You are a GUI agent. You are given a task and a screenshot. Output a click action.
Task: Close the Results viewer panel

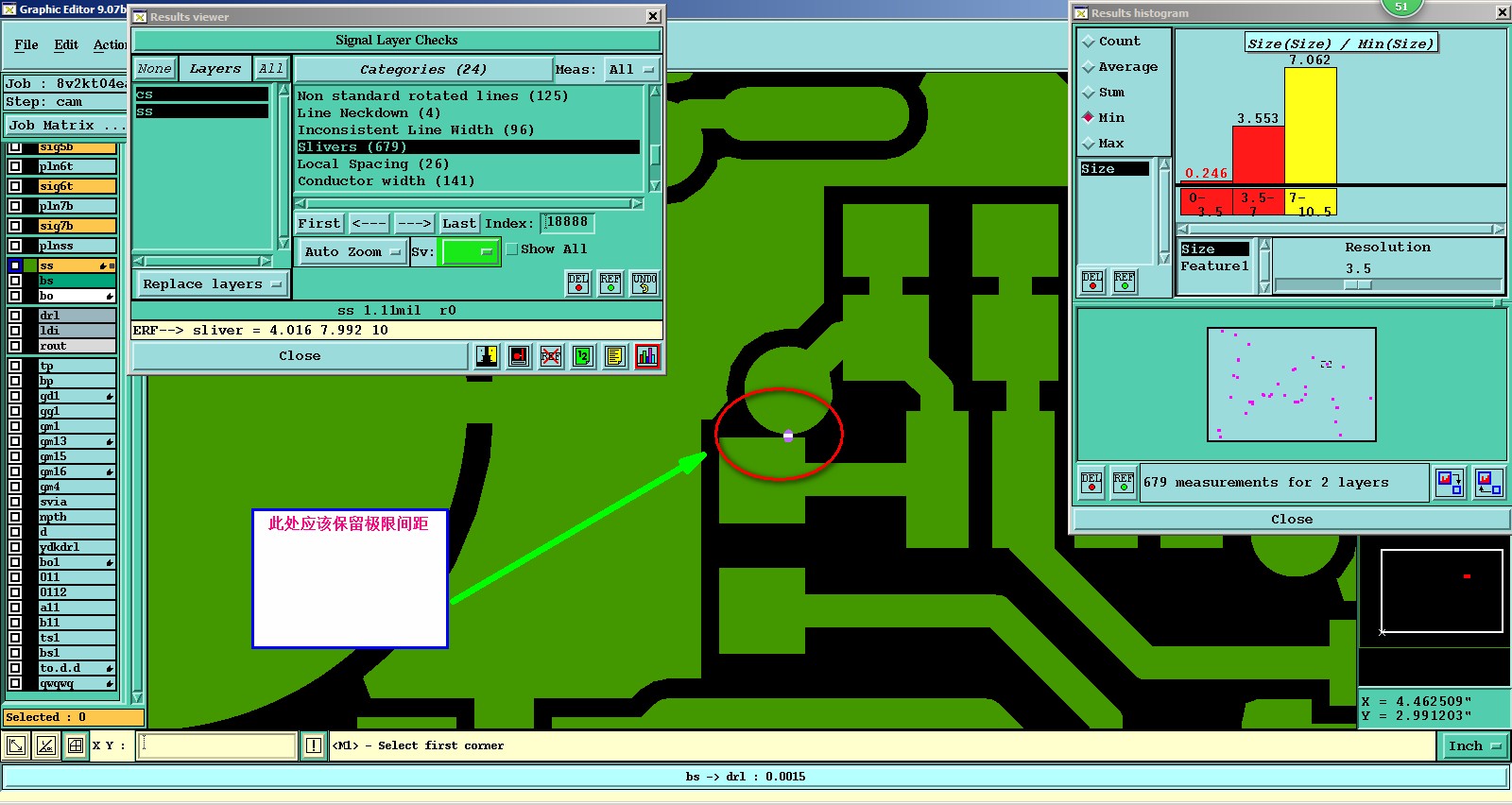pos(300,356)
